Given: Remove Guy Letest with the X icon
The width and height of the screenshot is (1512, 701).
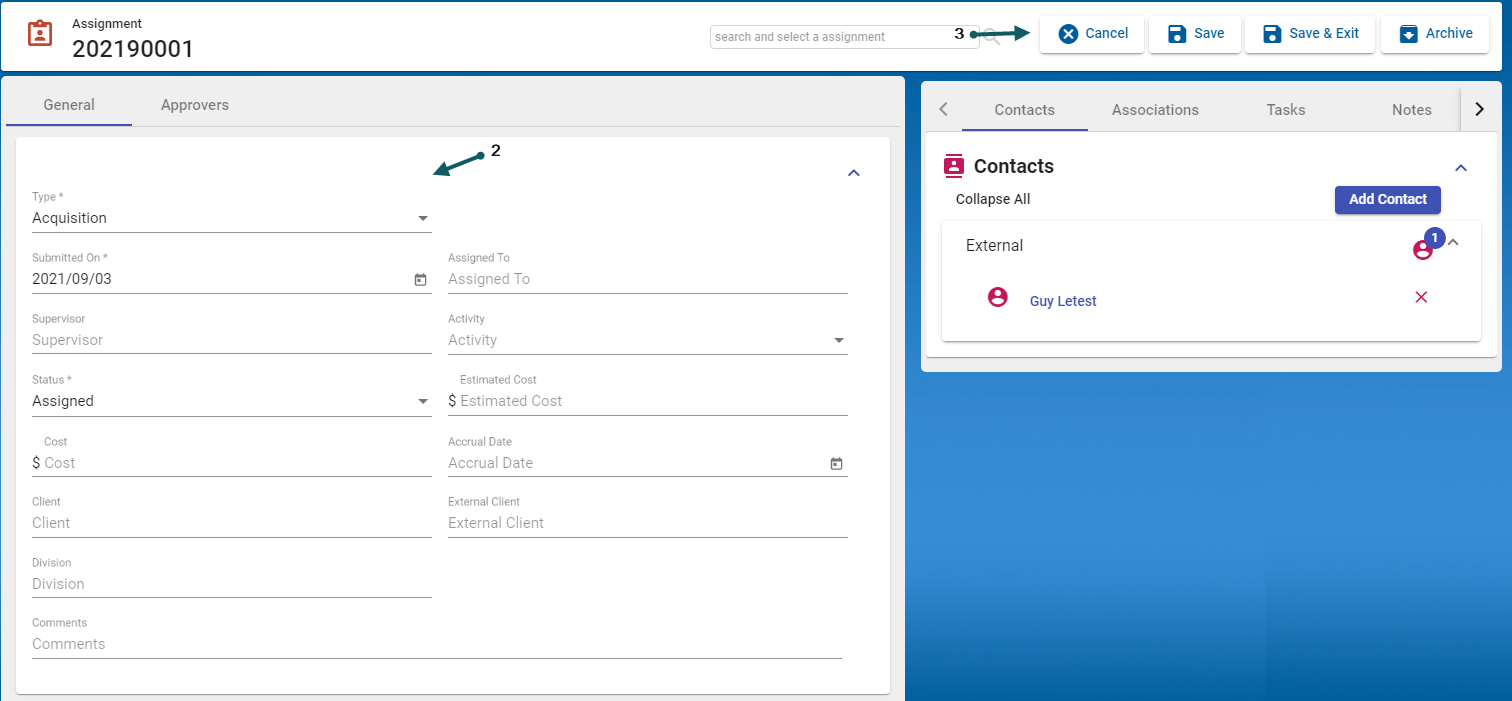Looking at the screenshot, I should pyautogui.click(x=1421, y=297).
